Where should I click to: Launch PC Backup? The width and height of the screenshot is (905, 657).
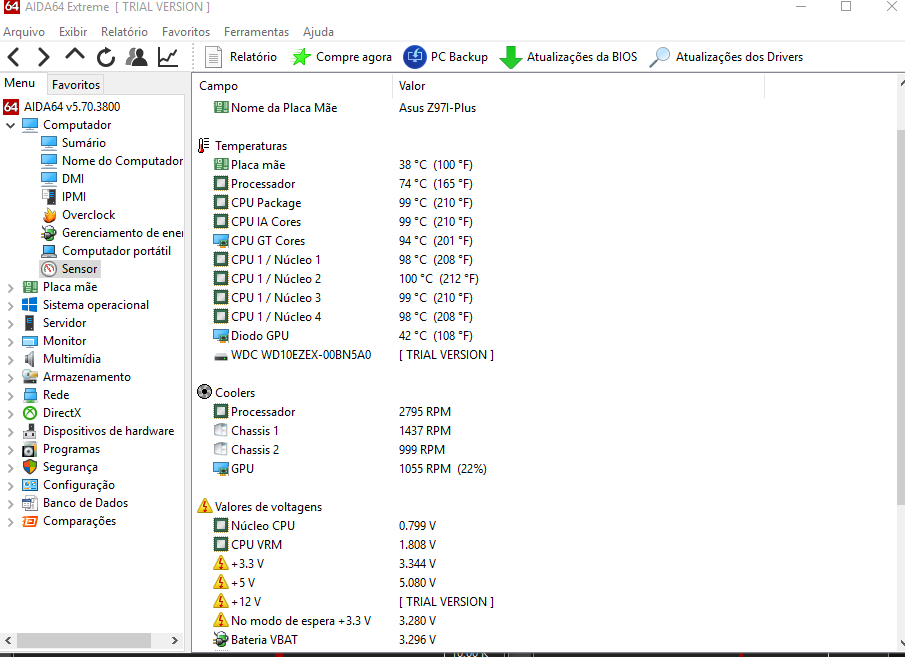click(x=445, y=57)
